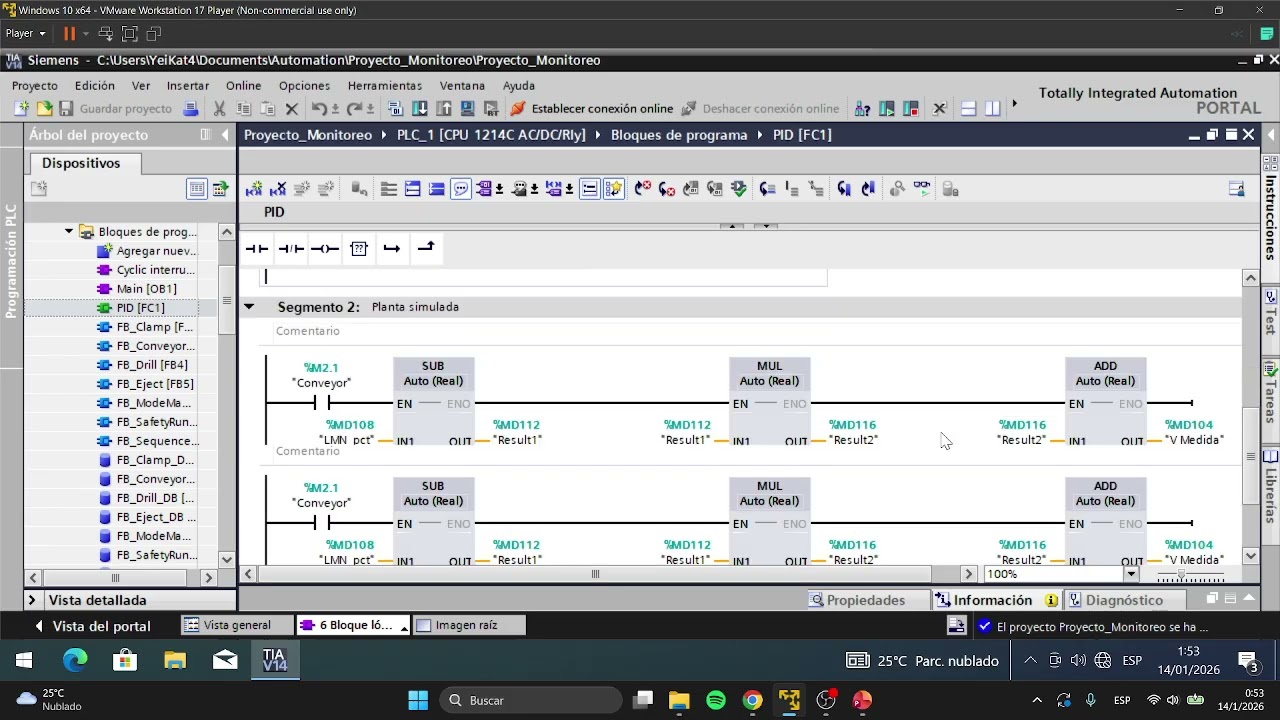Select FB_Drill [FB4] in project tree
1280x720 pixels.
tap(152, 365)
